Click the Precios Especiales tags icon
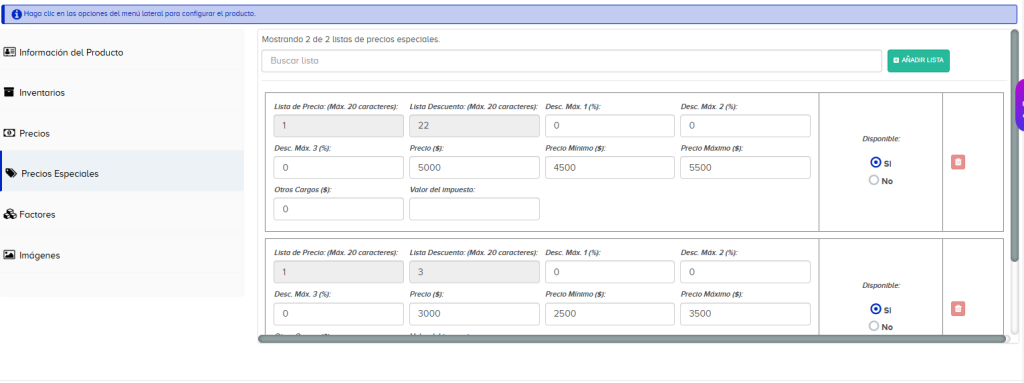The width and height of the screenshot is (1024, 383). click(x=11, y=174)
